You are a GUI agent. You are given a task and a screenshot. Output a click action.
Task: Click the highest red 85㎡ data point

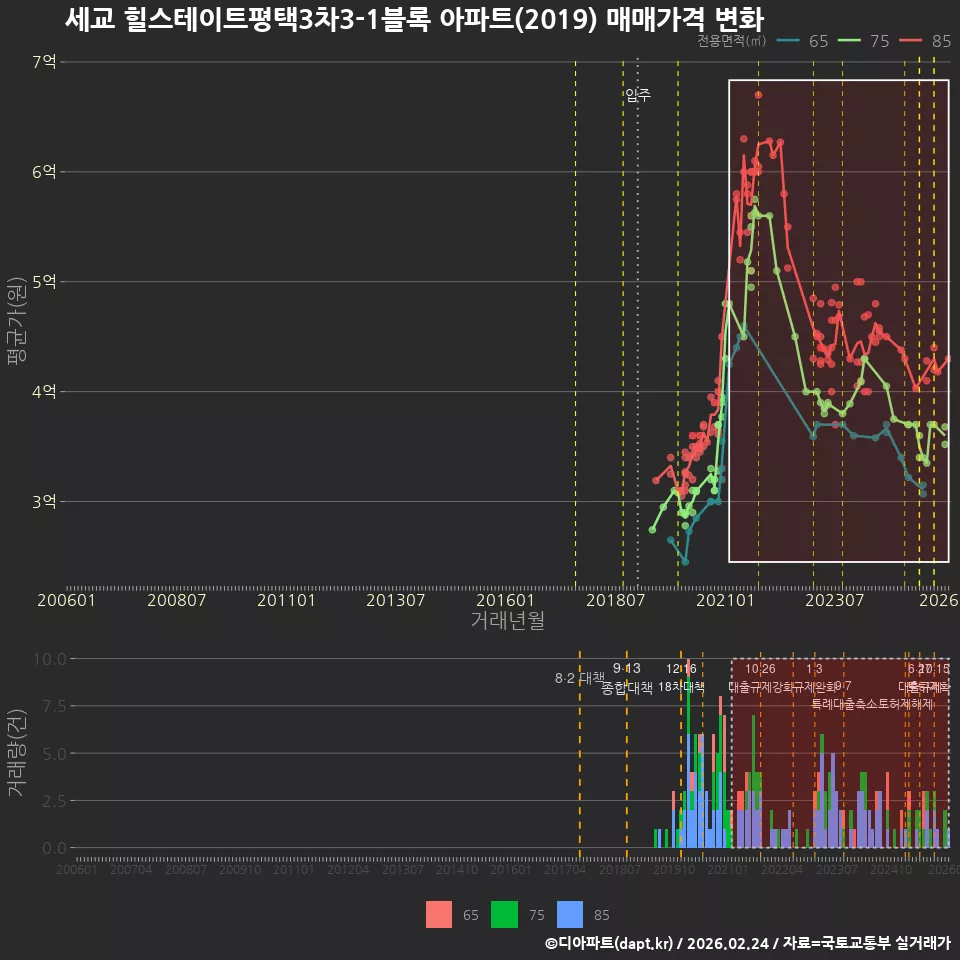[759, 95]
